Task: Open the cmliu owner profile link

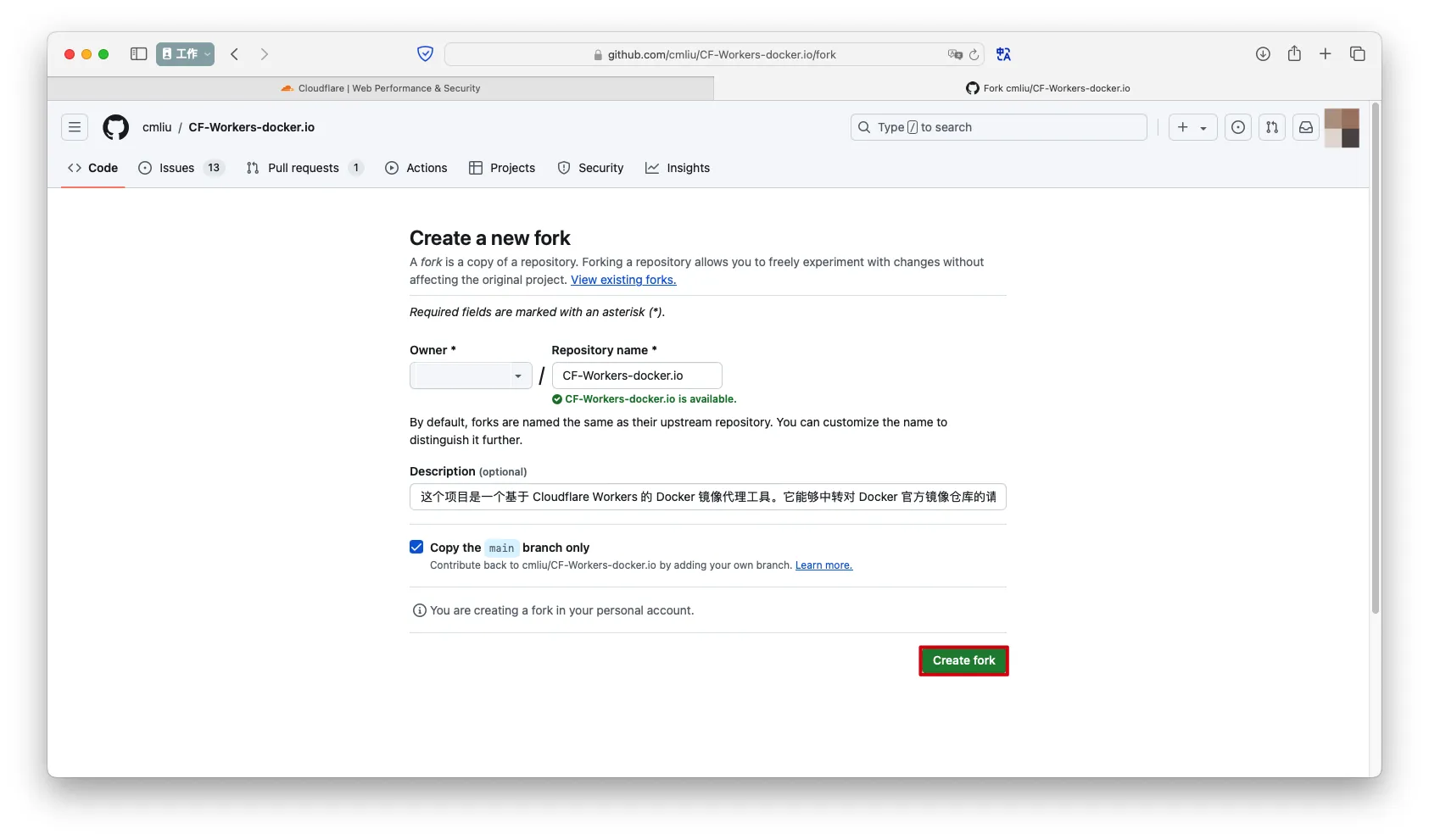Action: tap(157, 127)
